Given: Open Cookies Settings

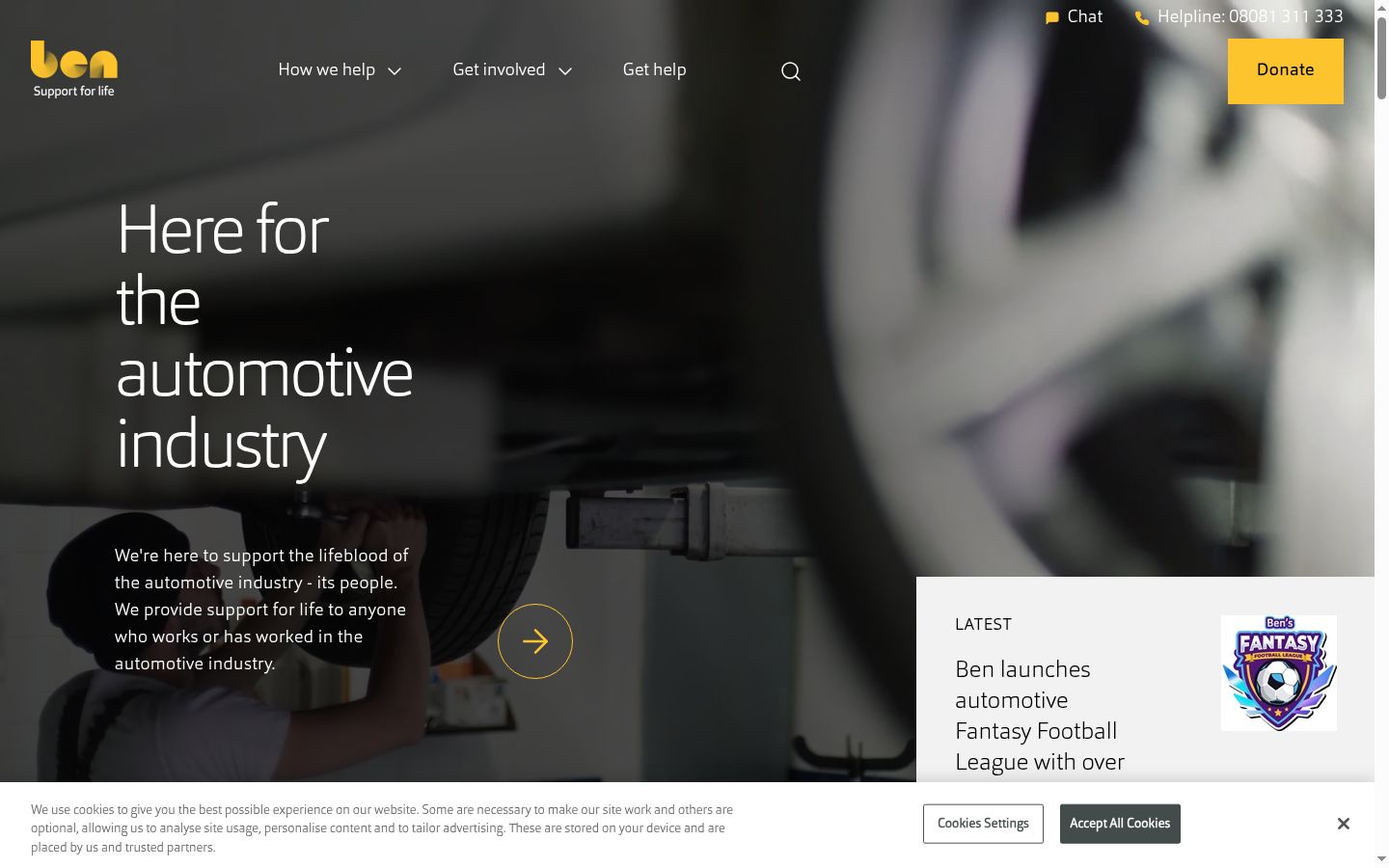Looking at the screenshot, I should pos(983,824).
